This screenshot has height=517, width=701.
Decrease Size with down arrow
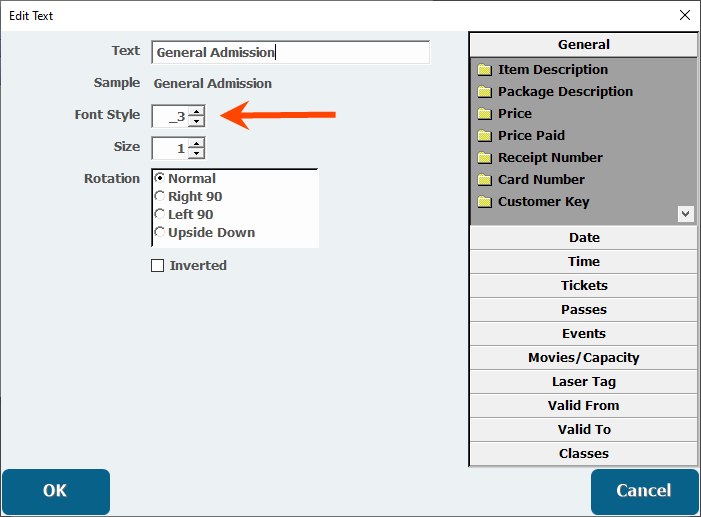(196, 154)
